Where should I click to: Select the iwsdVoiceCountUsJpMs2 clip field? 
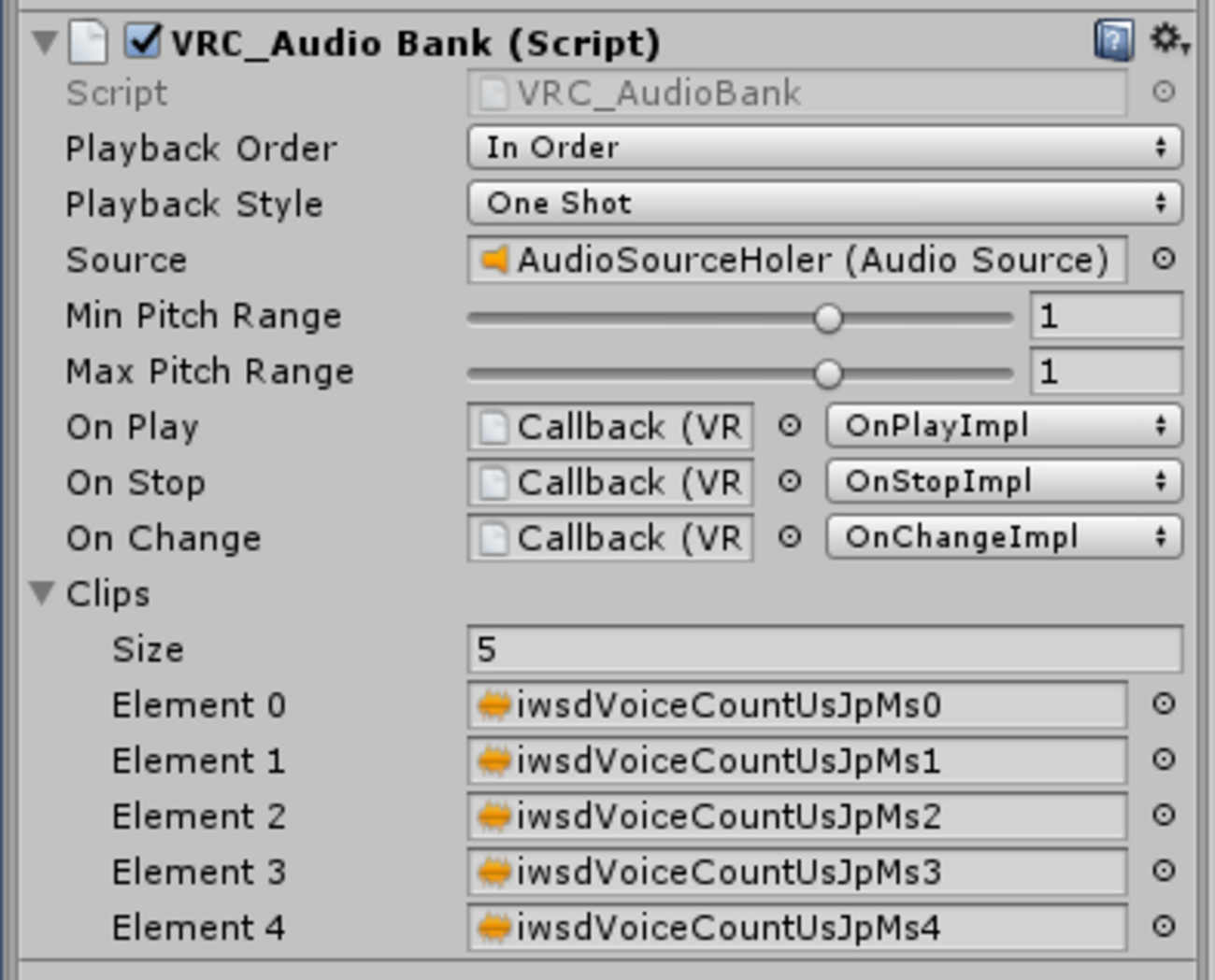797,817
